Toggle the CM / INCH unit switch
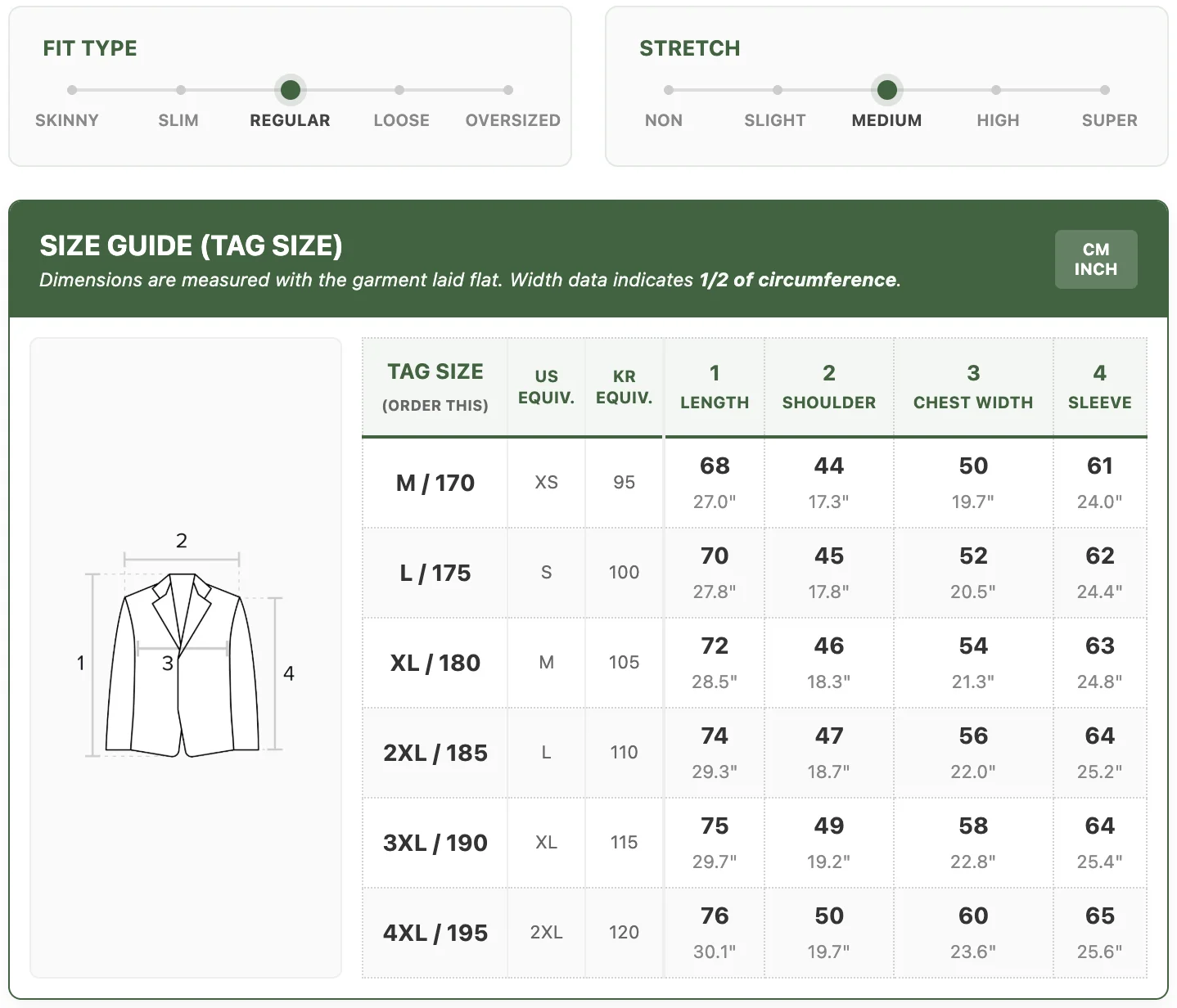Screen dimensions: 1177x1008 1096,259
